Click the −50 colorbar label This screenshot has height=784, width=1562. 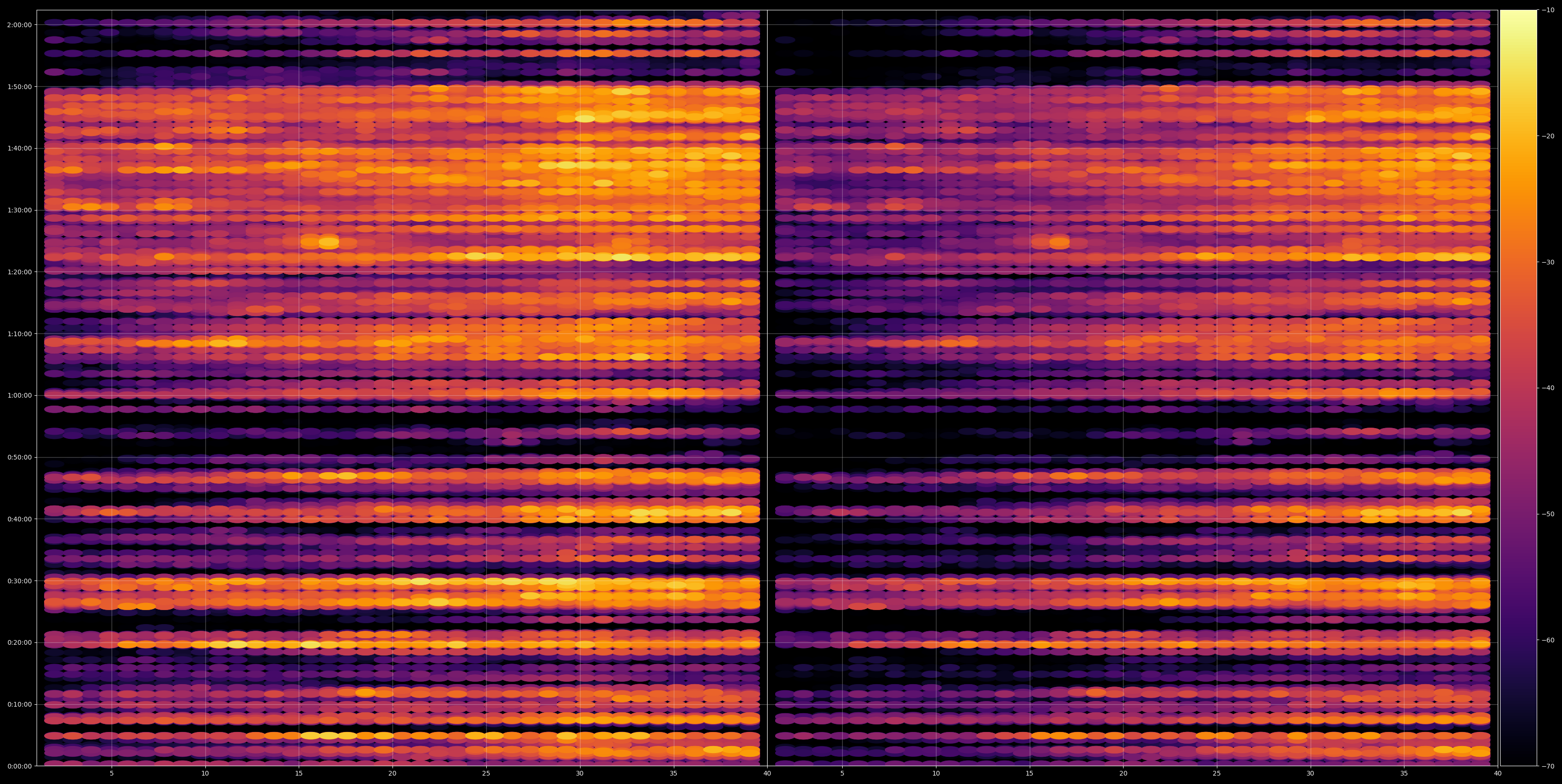(1548, 514)
